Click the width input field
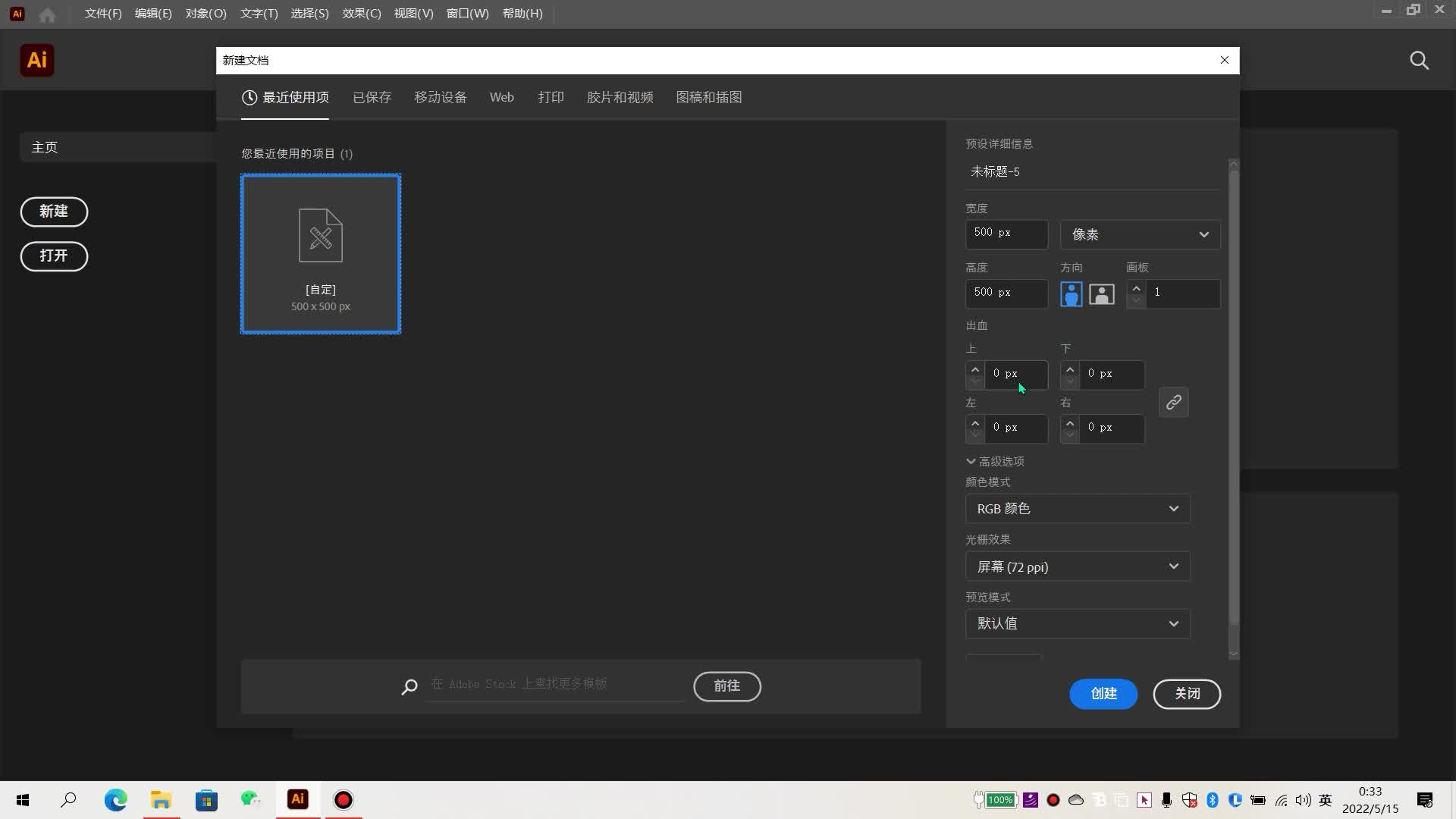Image resolution: width=1456 pixels, height=819 pixels. pos(1006,234)
